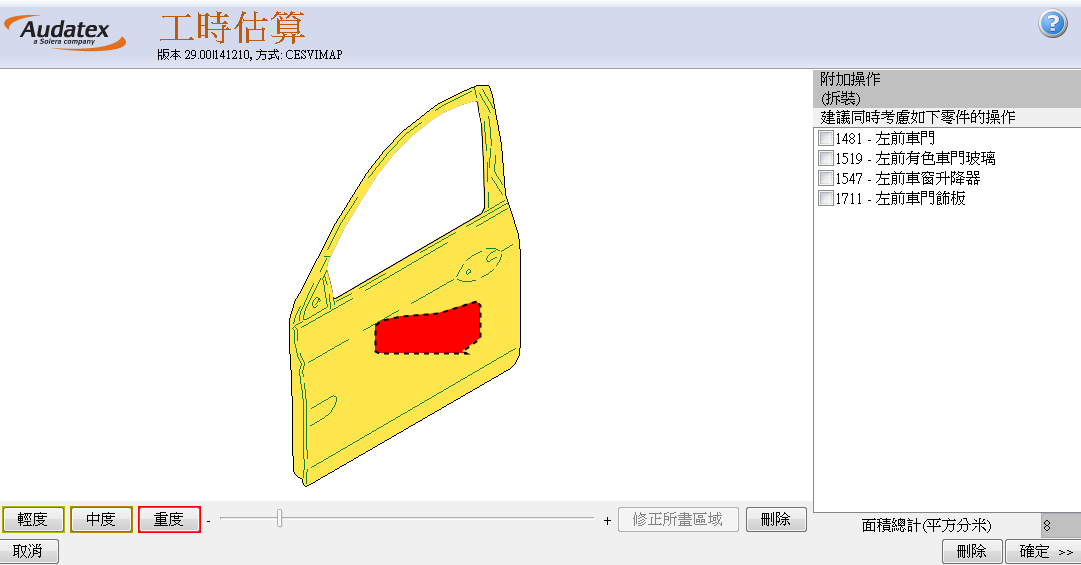Pick the 重度 damage severity button
The height and width of the screenshot is (565, 1081).
169,519
